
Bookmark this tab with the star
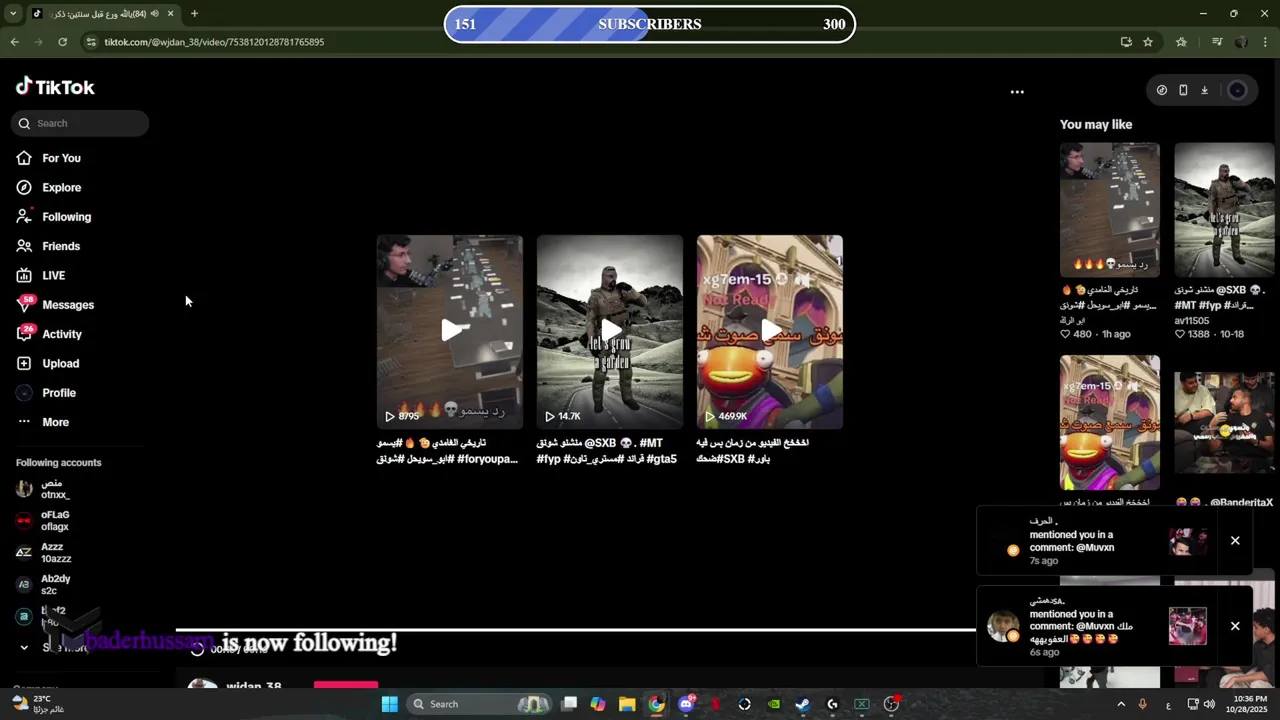coord(1148,42)
